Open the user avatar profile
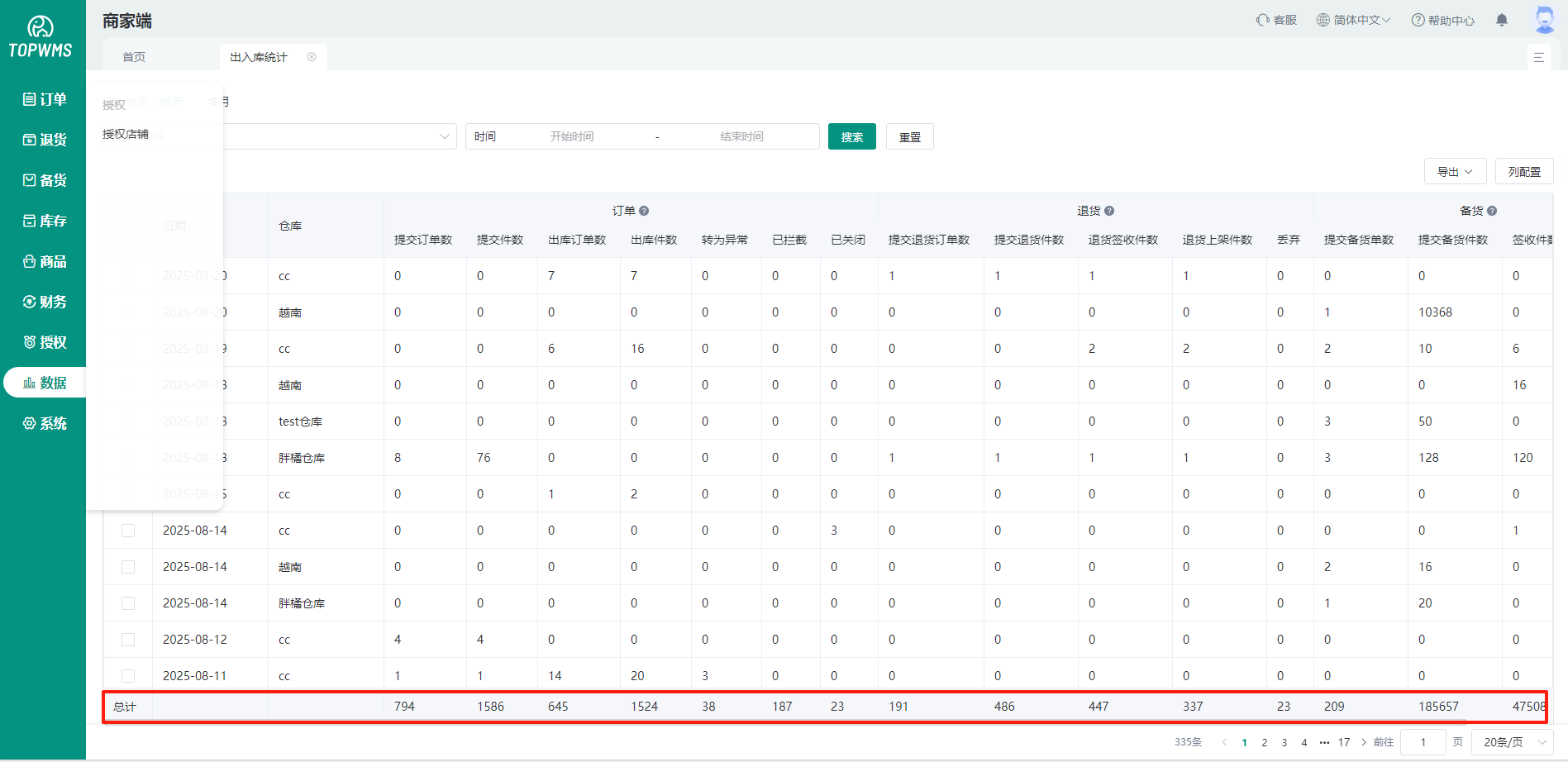 pos(1544,19)
